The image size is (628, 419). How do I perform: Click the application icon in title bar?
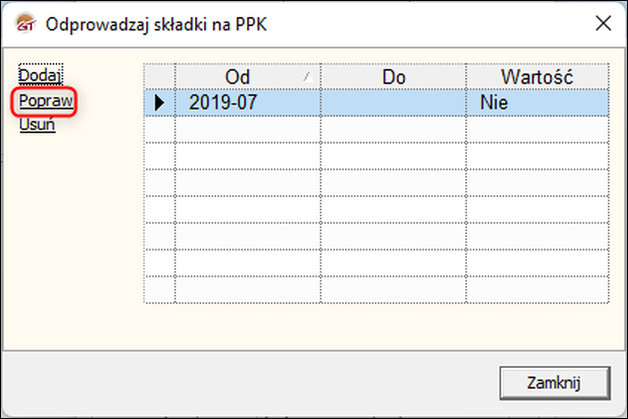(25, 24)
